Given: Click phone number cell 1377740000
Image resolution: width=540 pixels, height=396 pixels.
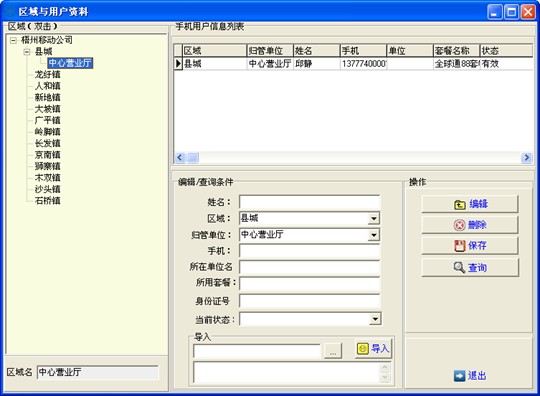Looking at the screenshot, I should 363,64.
